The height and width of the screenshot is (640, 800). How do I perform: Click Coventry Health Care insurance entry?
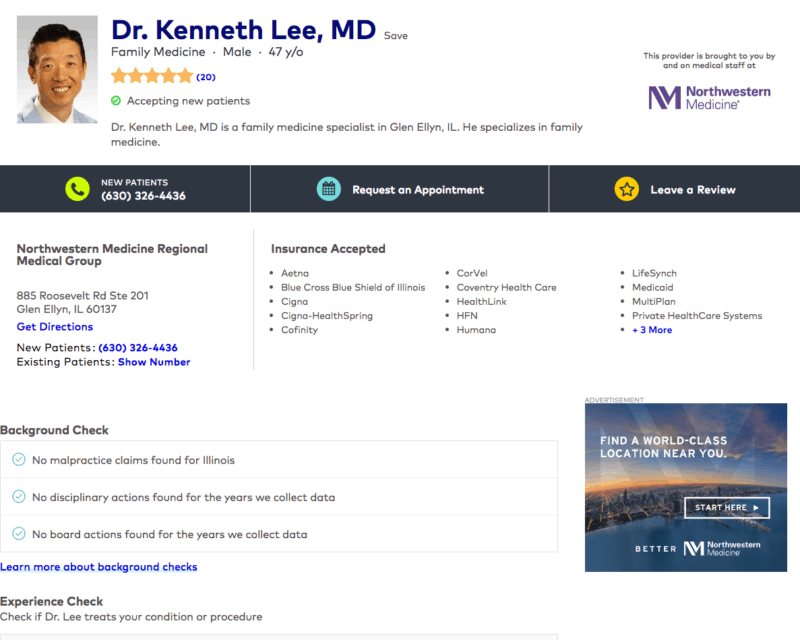[x=507, y=288]
